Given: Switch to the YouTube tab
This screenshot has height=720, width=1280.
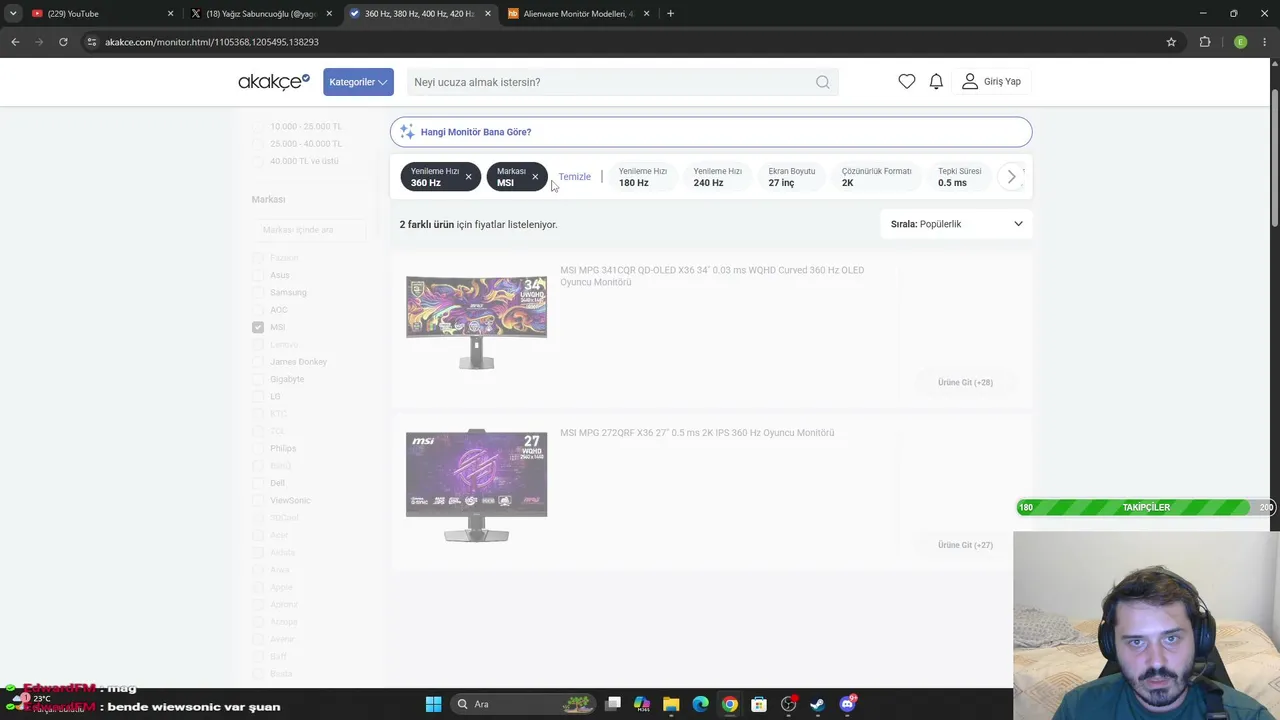Looking at the screenshot, I should click(98, 14).
